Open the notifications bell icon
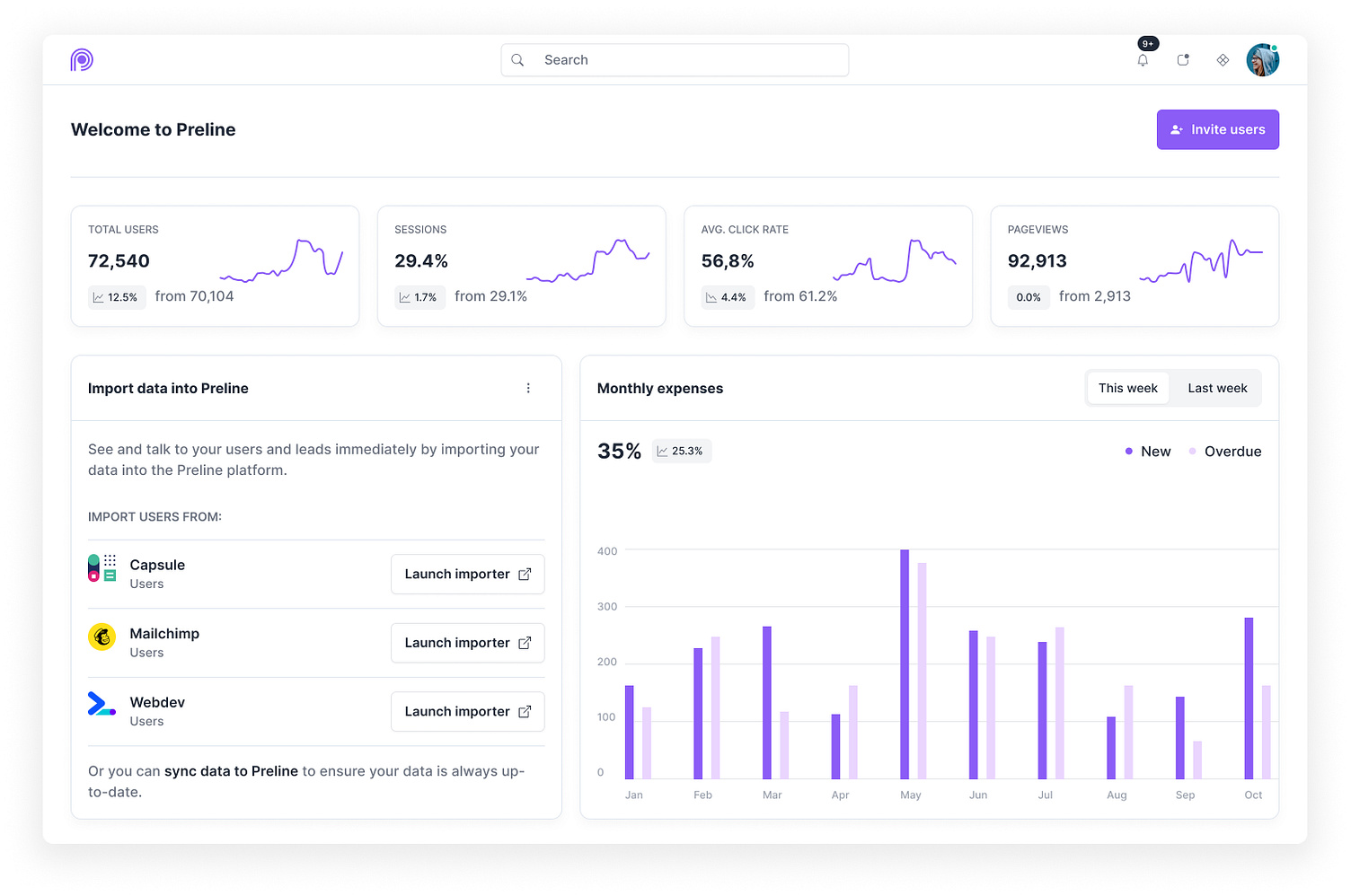The height and width of the screenshot is (896, 1351). 1143,59
